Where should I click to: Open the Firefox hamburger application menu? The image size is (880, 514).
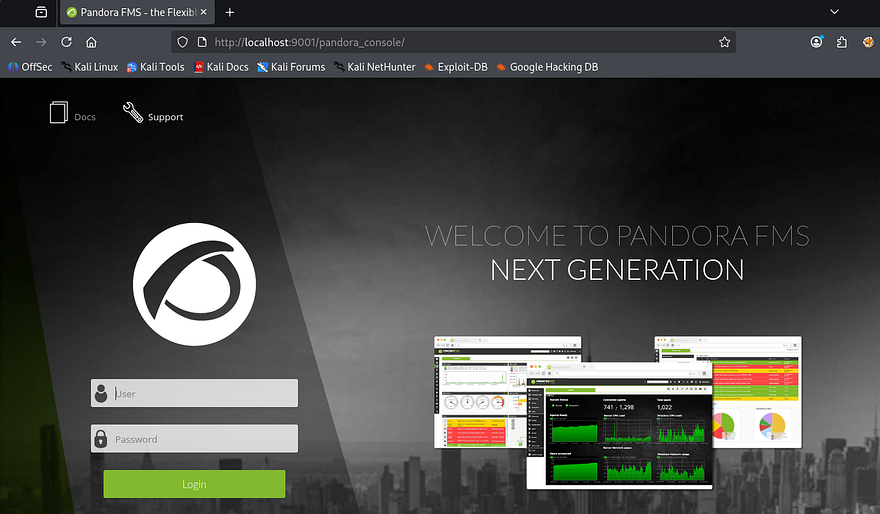(x=867, y=42)
